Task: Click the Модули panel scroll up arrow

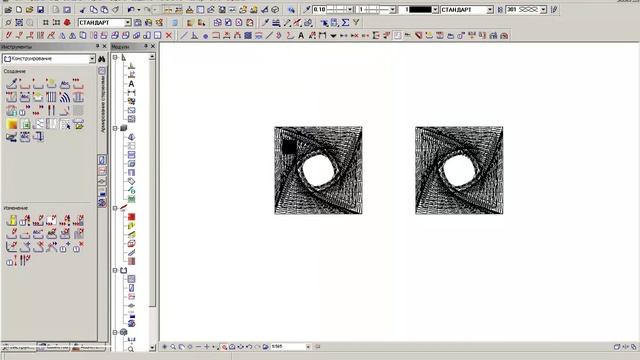Action: tap(152, 57)
